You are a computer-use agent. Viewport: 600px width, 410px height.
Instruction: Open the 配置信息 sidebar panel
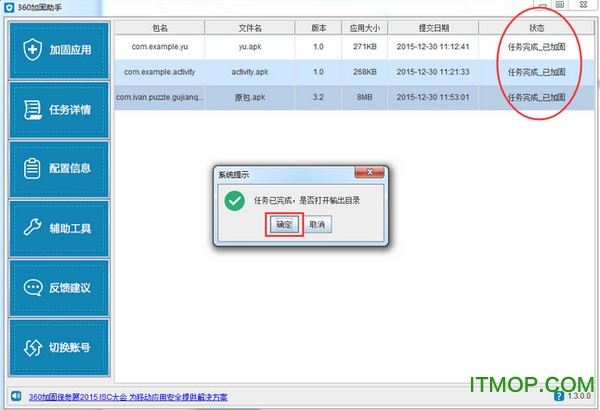(59, 168)
